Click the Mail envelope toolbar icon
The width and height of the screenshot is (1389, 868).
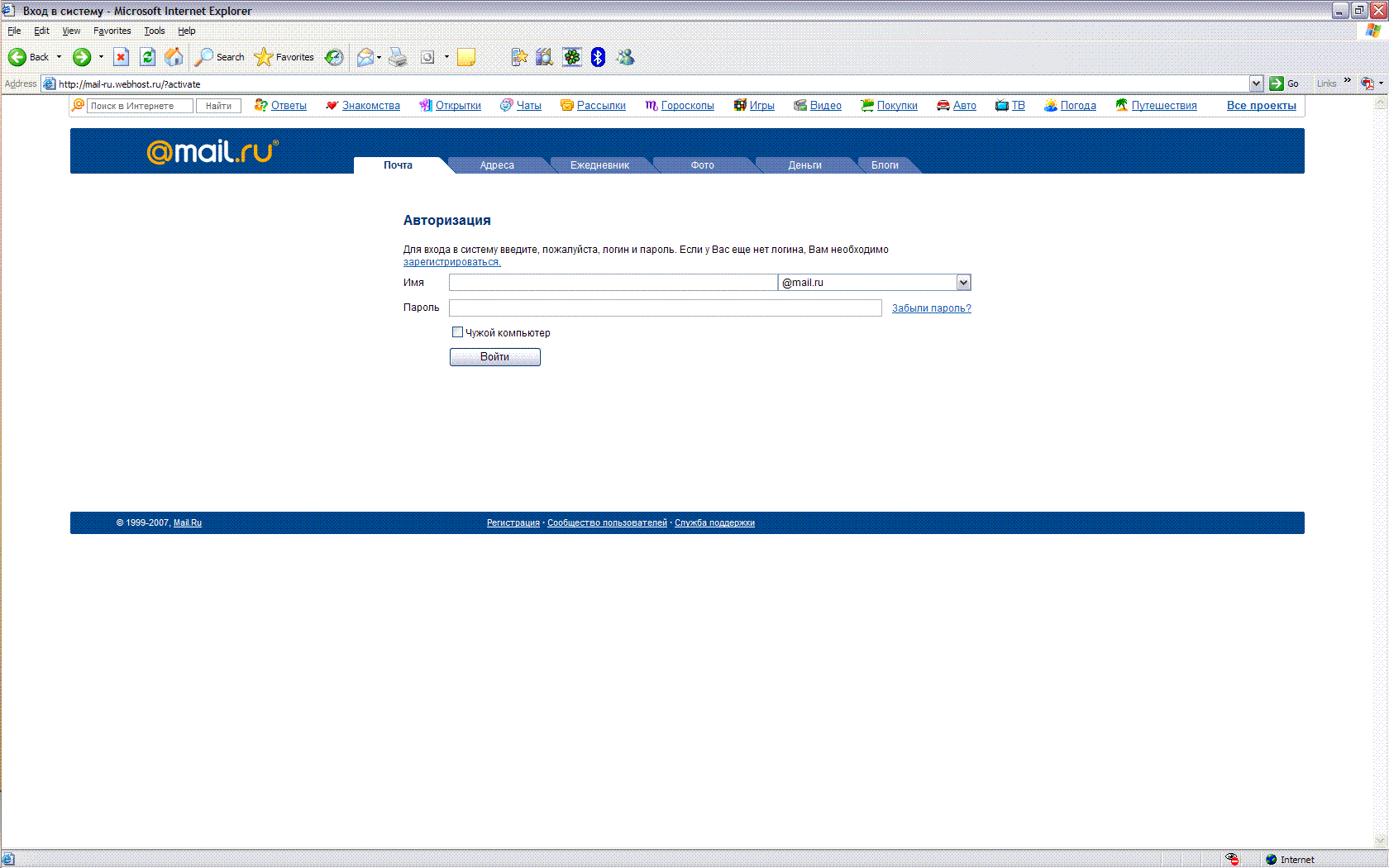(x=365, y=57)
